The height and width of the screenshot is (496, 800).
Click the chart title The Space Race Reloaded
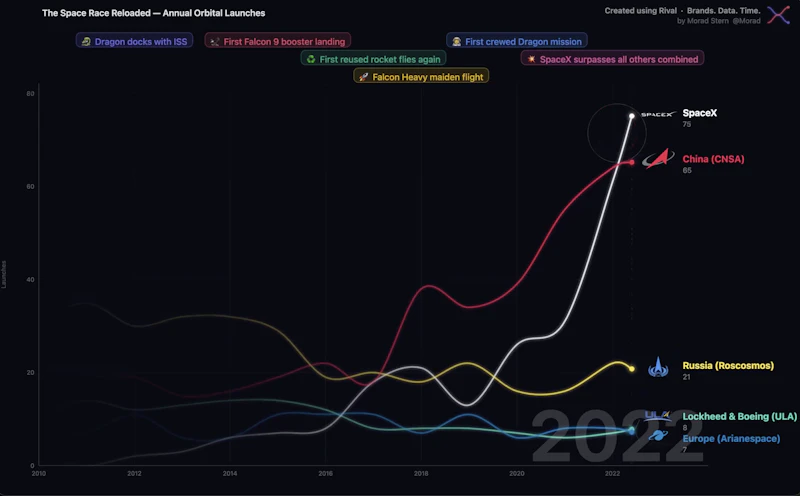coord(154,13)
